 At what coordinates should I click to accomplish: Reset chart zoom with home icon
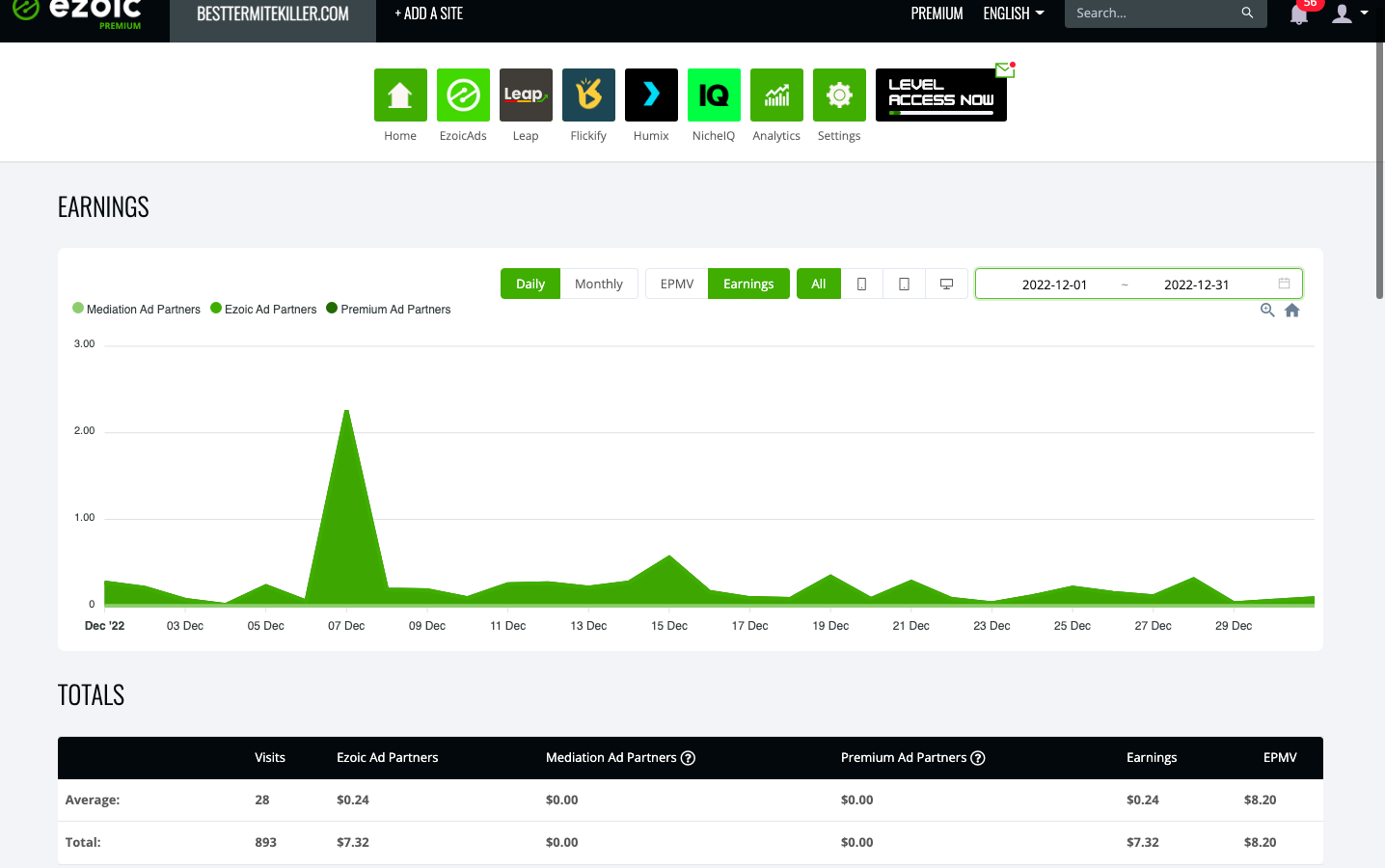[x=1292, y=311]
